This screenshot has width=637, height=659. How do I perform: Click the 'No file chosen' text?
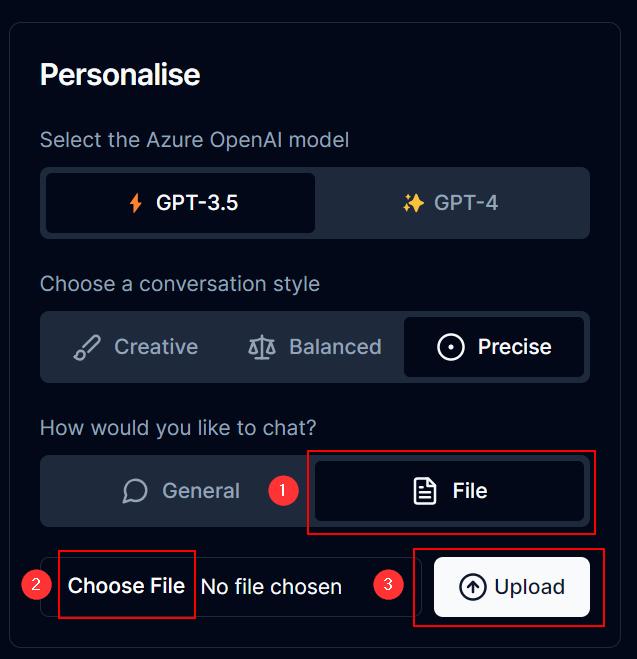(x=271, y=587)
